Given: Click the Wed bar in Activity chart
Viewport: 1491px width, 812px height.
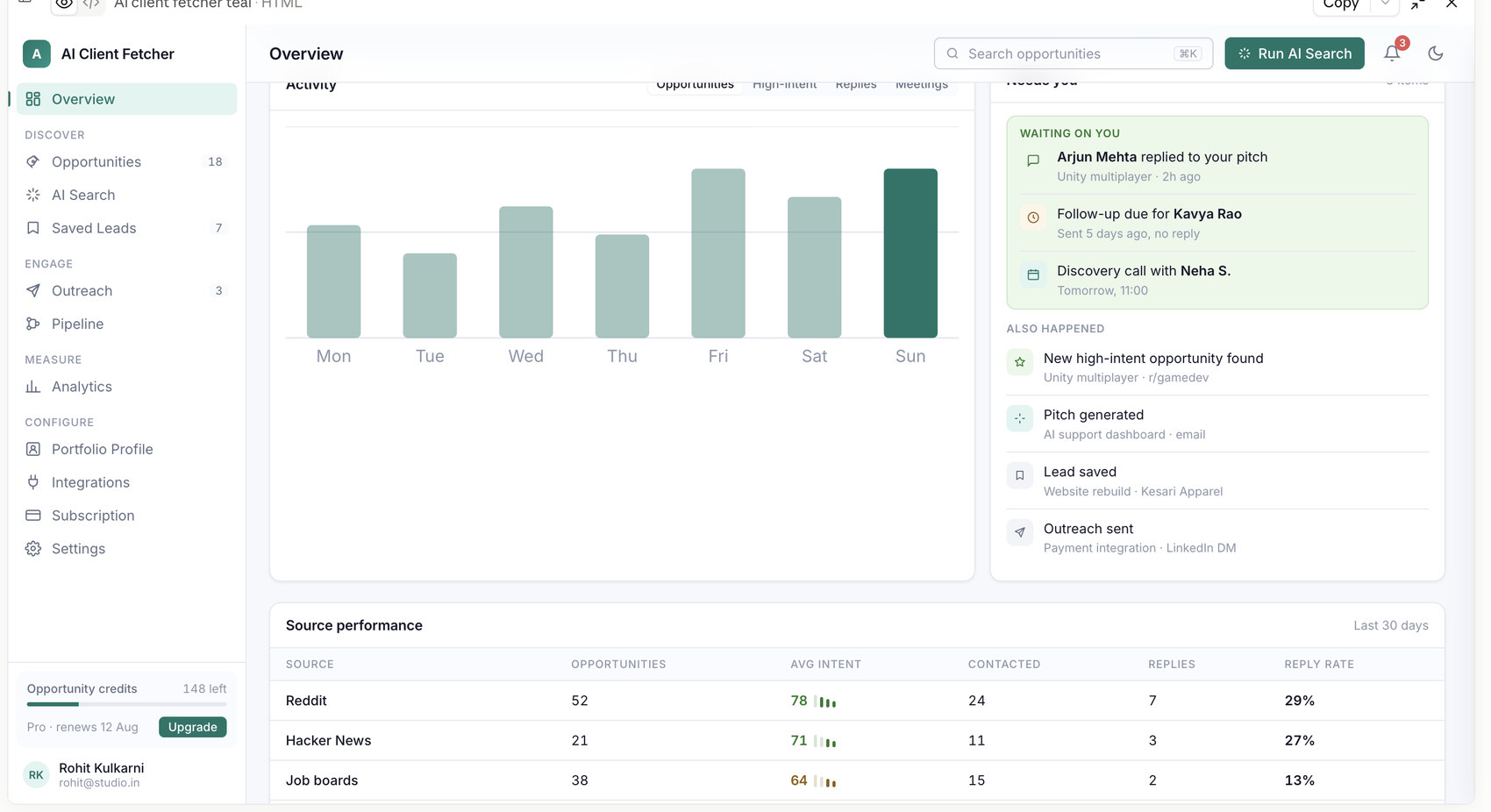Looking at the screenshot, I should [526, 272].
